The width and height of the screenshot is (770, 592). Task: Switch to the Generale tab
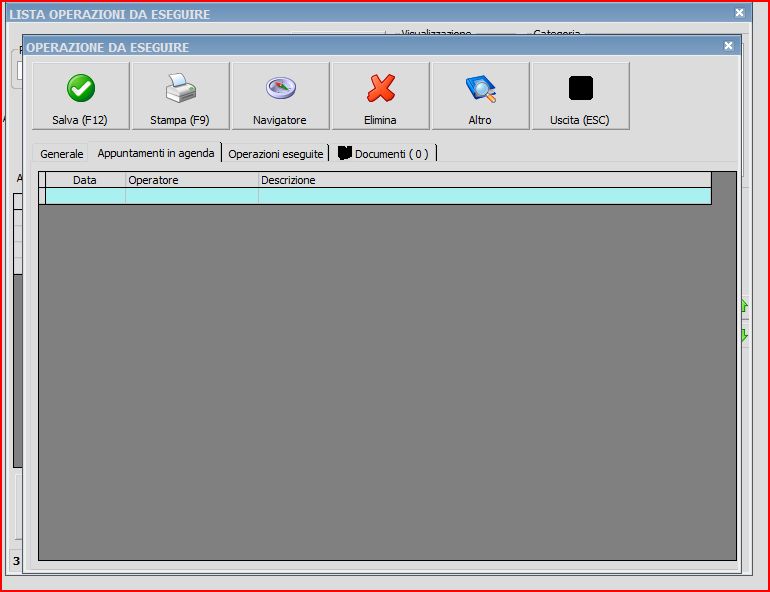(x=61, y=154)
